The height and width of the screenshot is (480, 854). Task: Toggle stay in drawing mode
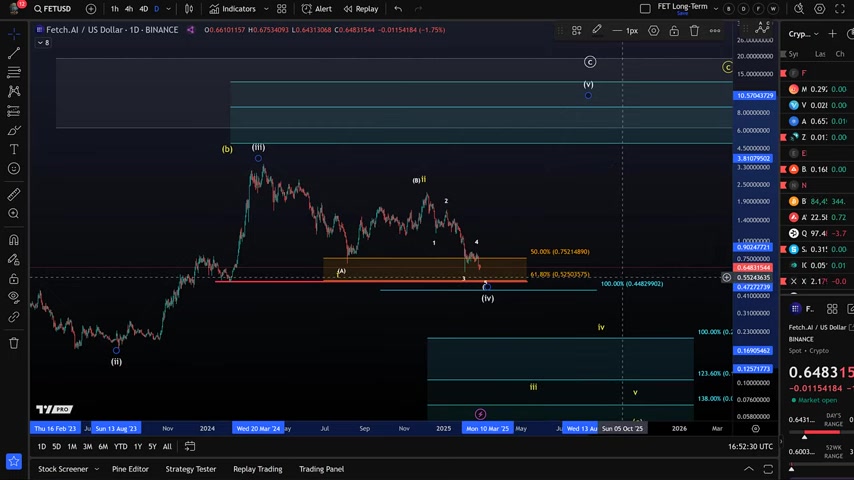click(x=14, y=259)
